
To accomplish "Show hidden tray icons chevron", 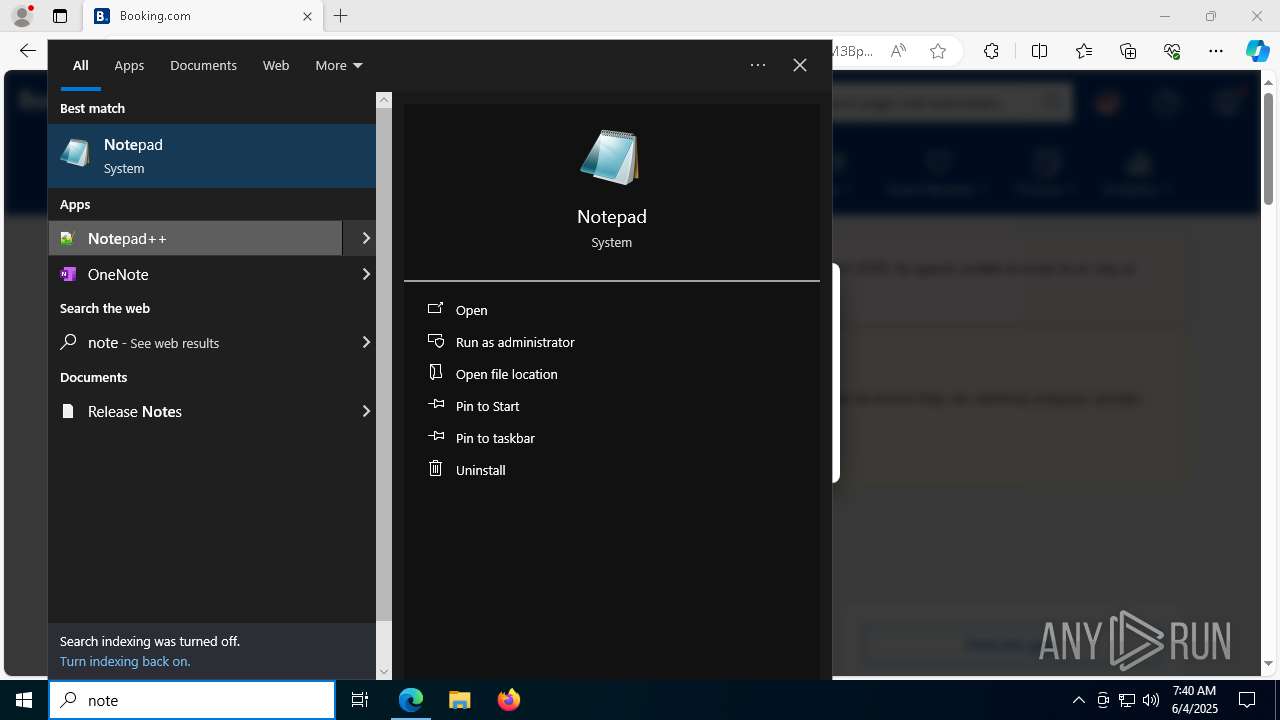I will click(1078, 700).
